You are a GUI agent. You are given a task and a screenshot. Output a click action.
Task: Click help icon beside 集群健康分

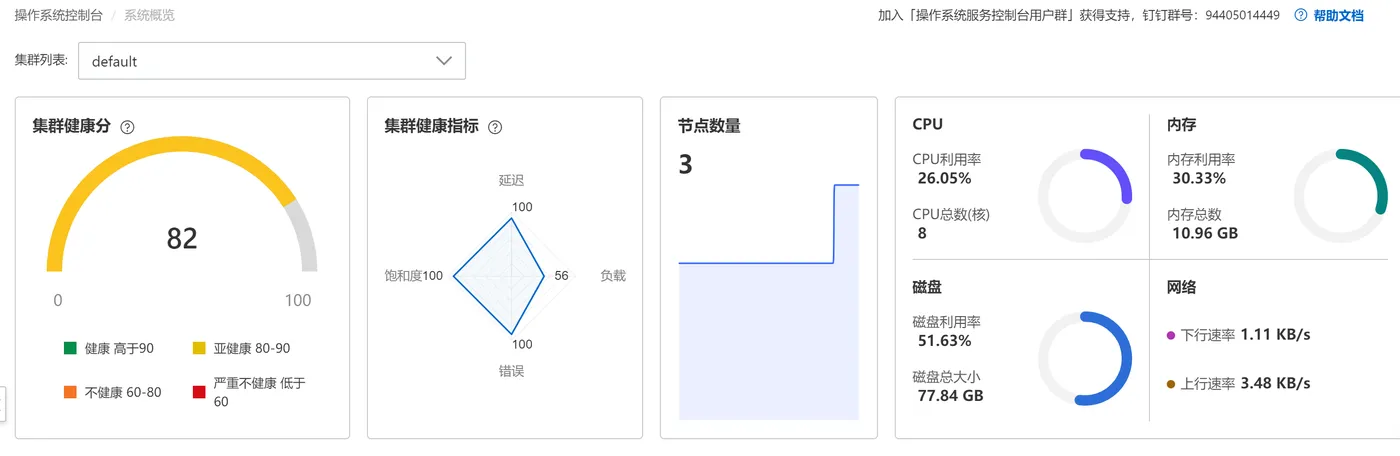127,127
